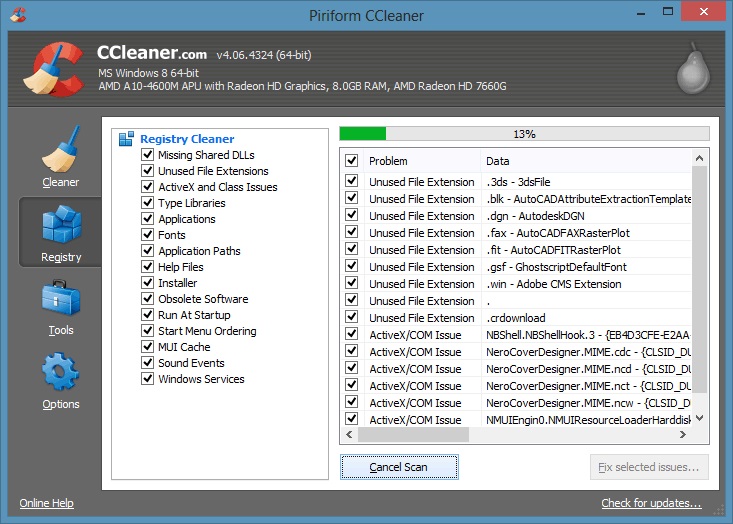Viewport: 733px width, 524px height.
Task: Click the 13% scan progress bar
Action: 525,134
